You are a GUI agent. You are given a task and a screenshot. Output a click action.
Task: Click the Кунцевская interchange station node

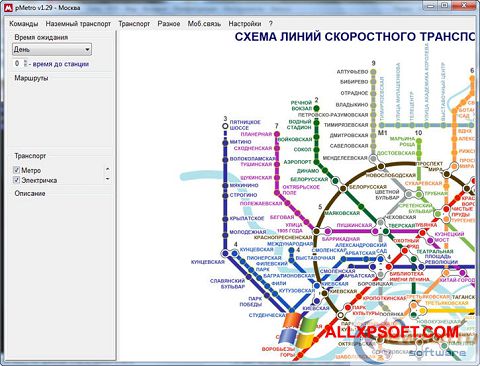coord(225,253)
